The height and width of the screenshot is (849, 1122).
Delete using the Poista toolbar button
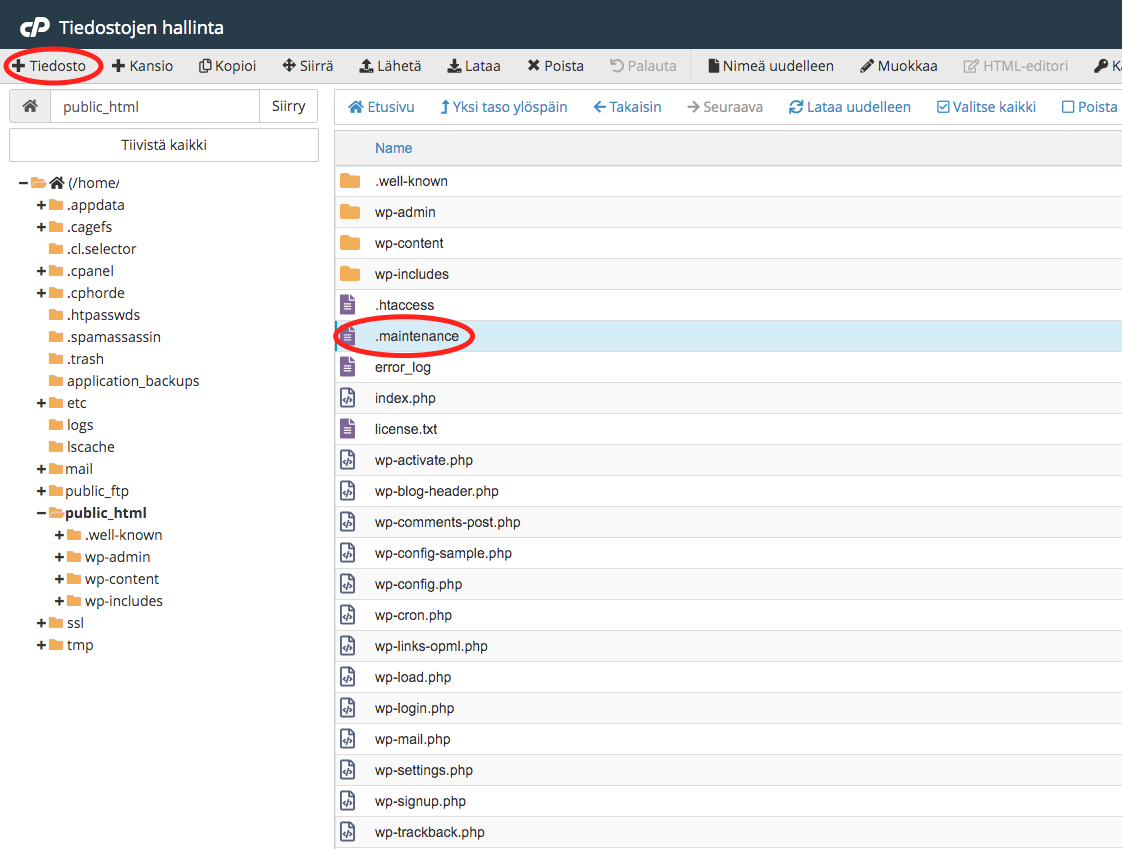coord(555,66)
